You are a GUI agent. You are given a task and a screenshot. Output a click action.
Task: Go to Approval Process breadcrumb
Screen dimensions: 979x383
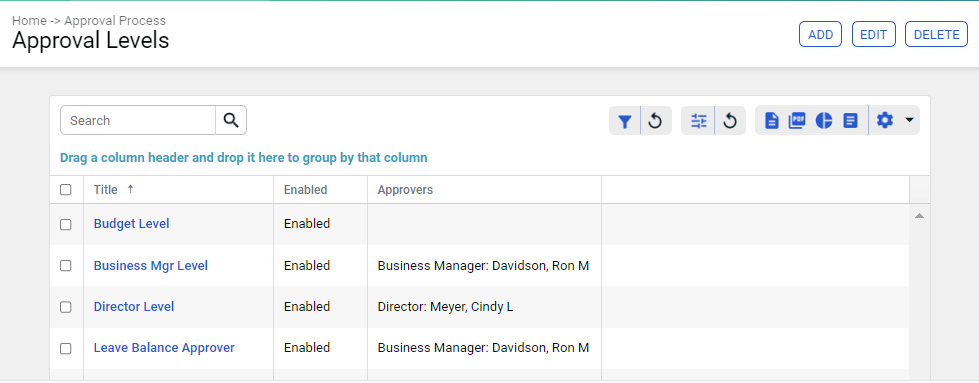[115, 21]
